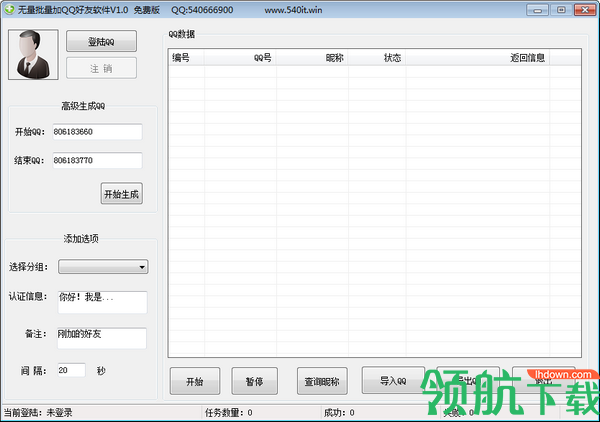Maximize the application window
Image resolution: width=600 pixels, height=422 pixels.
(561, 10)
